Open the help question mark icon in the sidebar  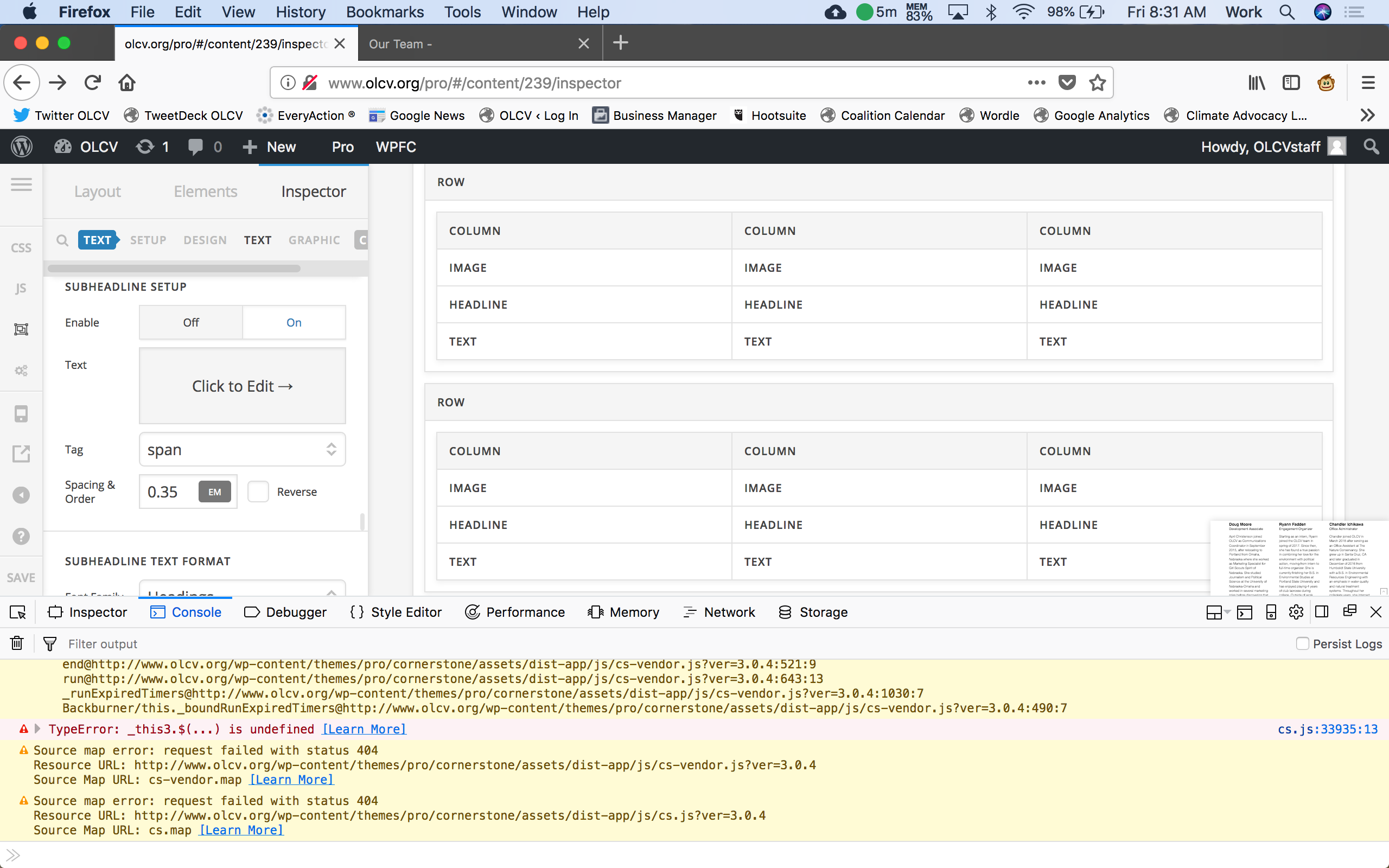21,535
